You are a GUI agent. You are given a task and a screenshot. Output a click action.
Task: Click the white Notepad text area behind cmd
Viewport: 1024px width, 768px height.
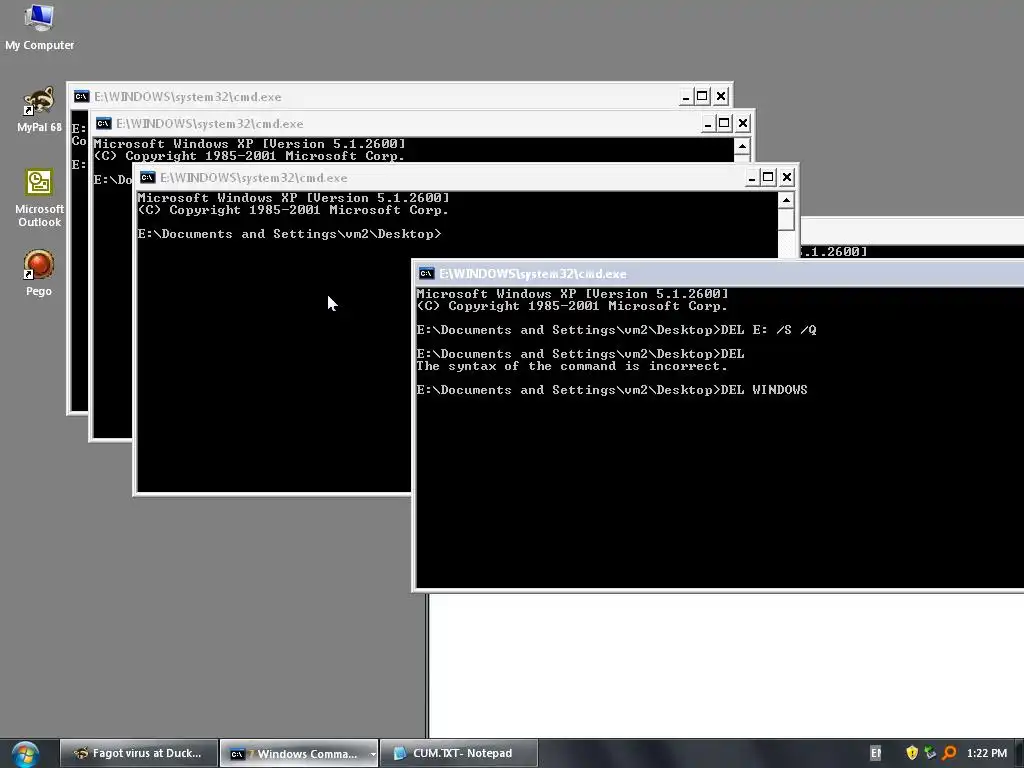click(x=726, y=665)
